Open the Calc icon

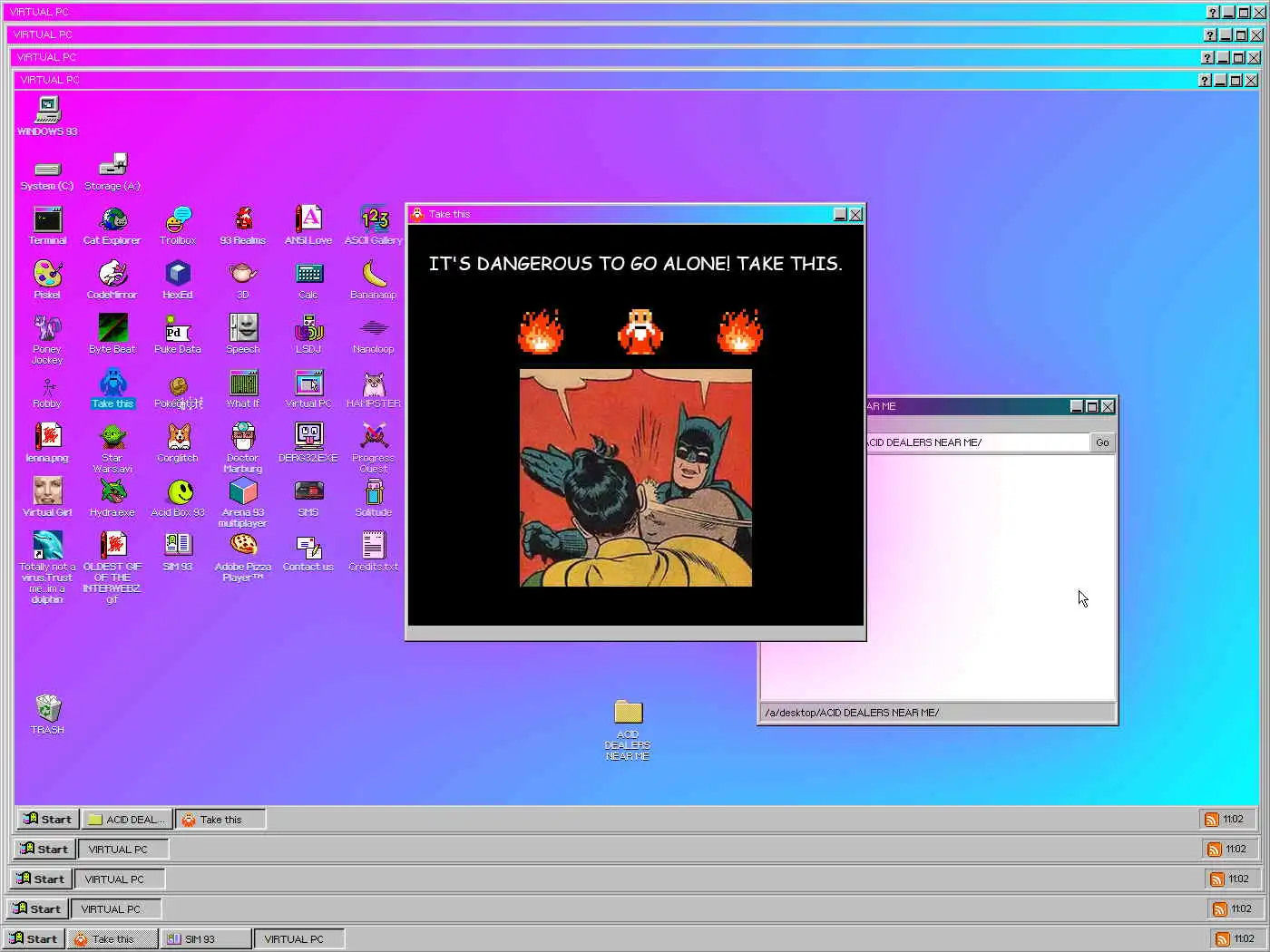coord(308,280)
